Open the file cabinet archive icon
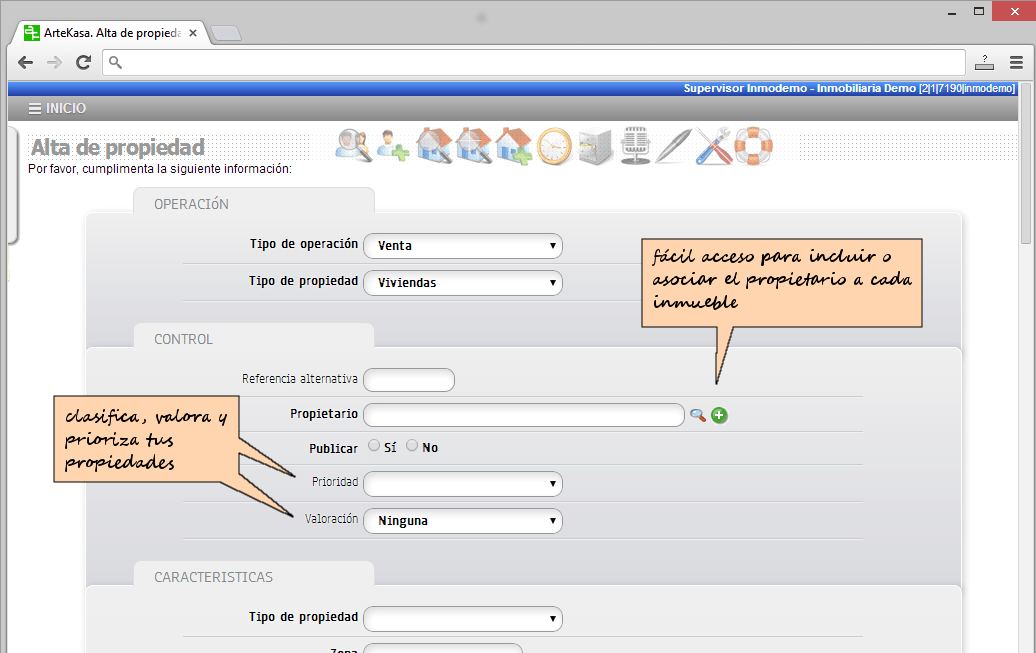Viewport: 1036px width, 653px height. tap(594, 146)
